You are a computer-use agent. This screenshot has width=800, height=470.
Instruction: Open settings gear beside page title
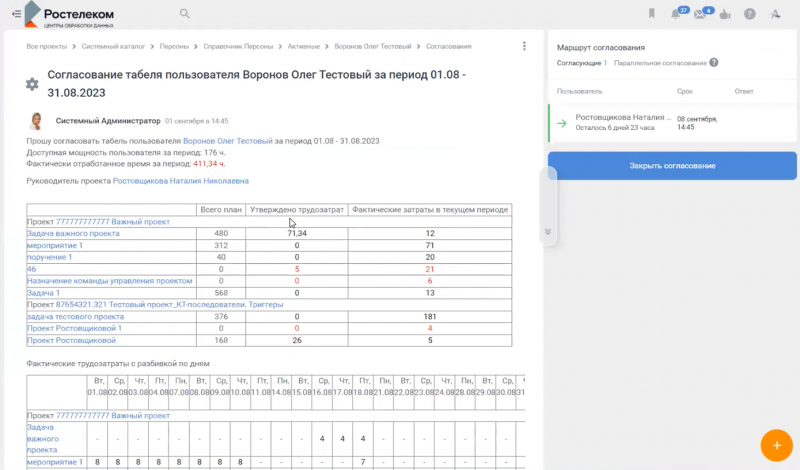pyautogui.click(x=32, y=84)
